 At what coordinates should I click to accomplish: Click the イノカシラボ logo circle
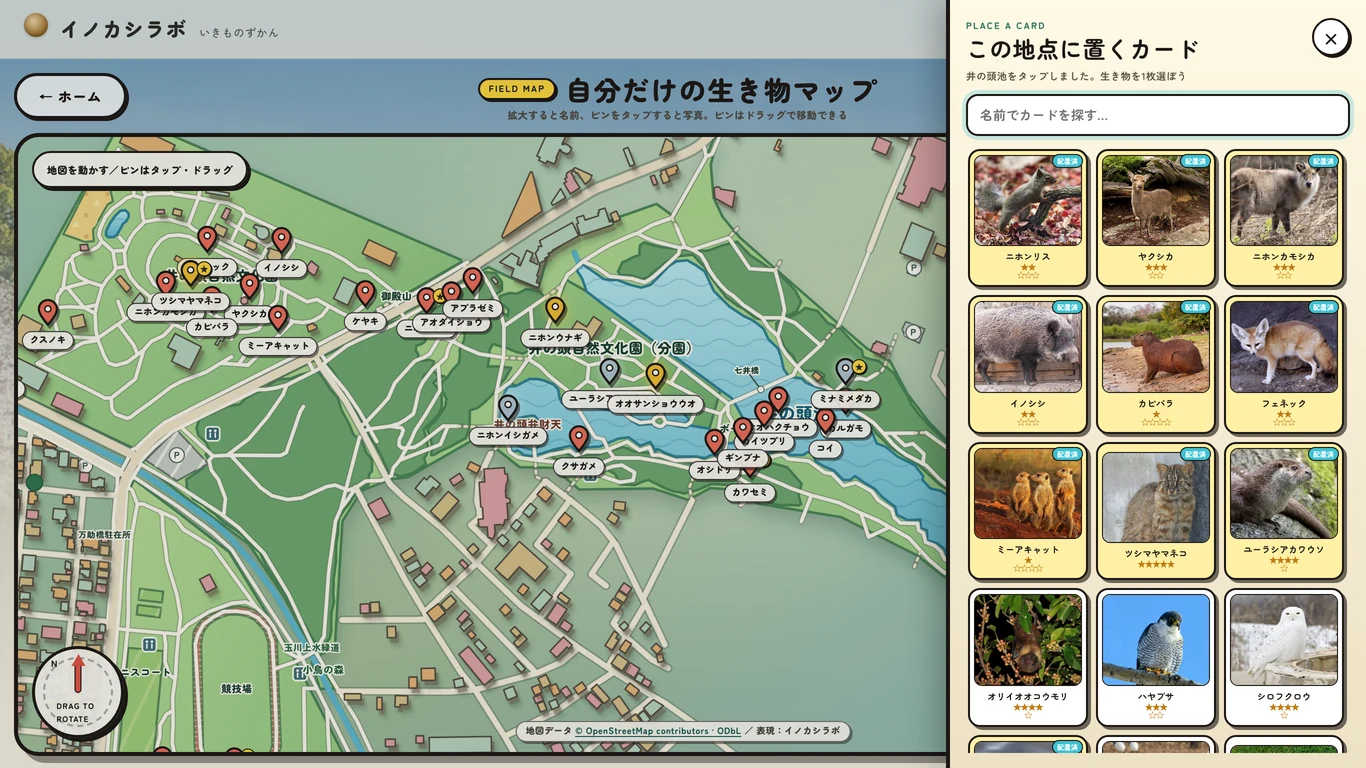click(x=36, y=25)
